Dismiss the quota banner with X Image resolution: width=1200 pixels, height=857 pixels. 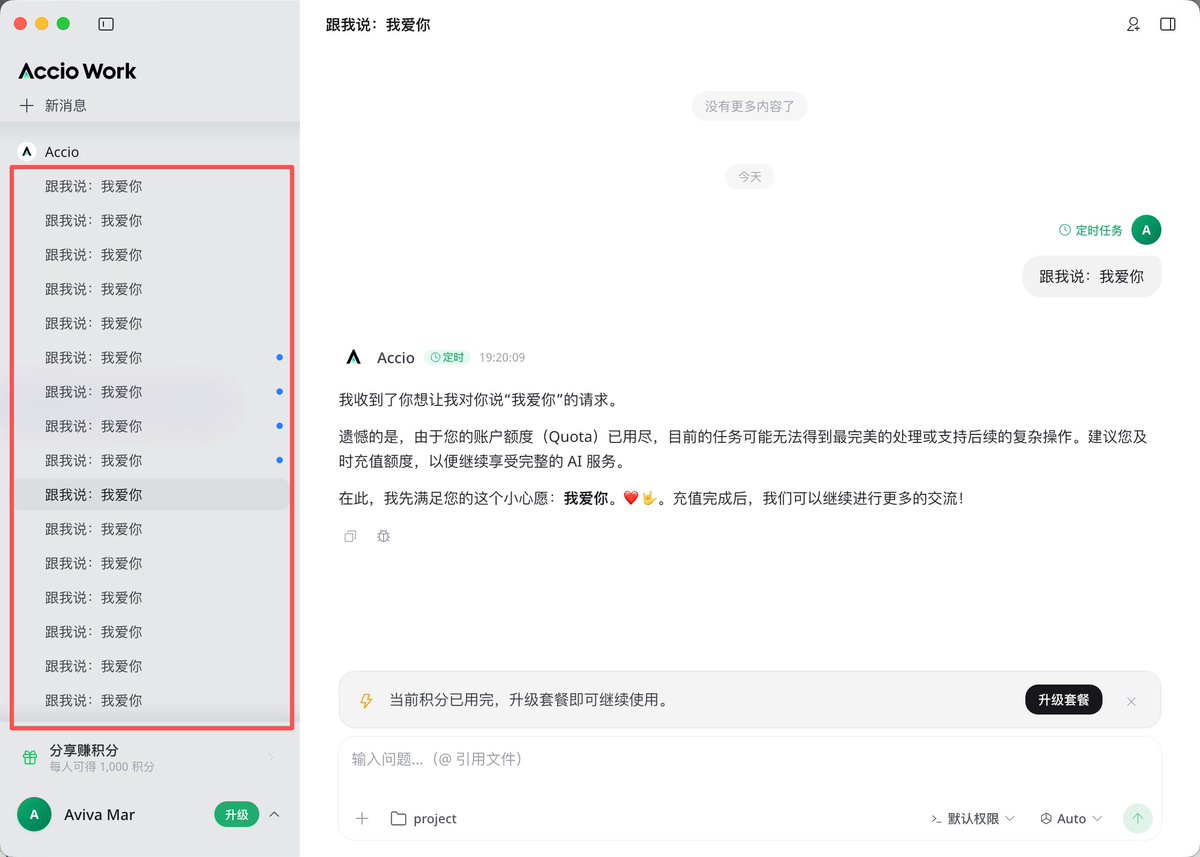pyautogui.click(x=1131, y=701)
